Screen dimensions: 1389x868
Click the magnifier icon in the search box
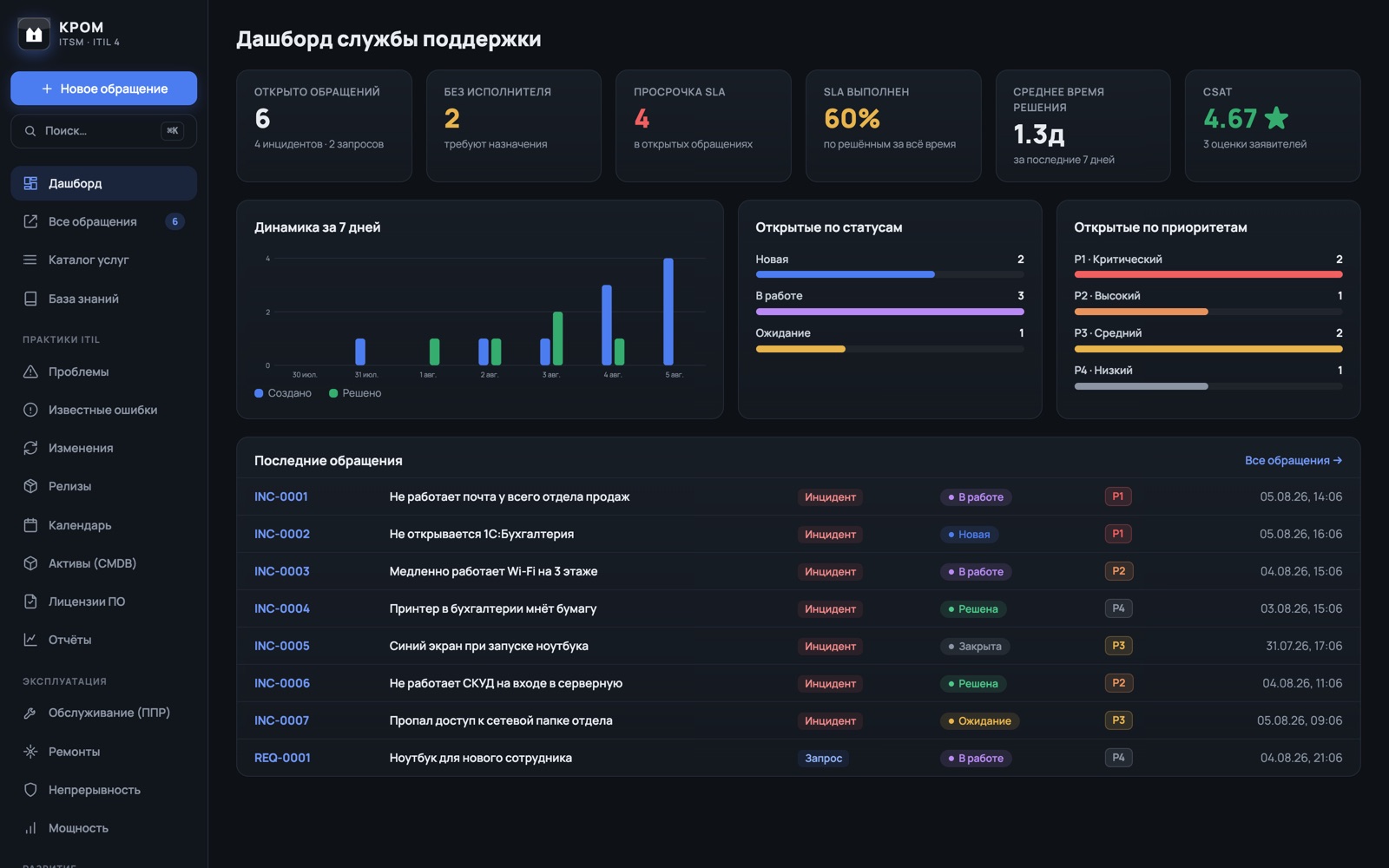[30, 131]
